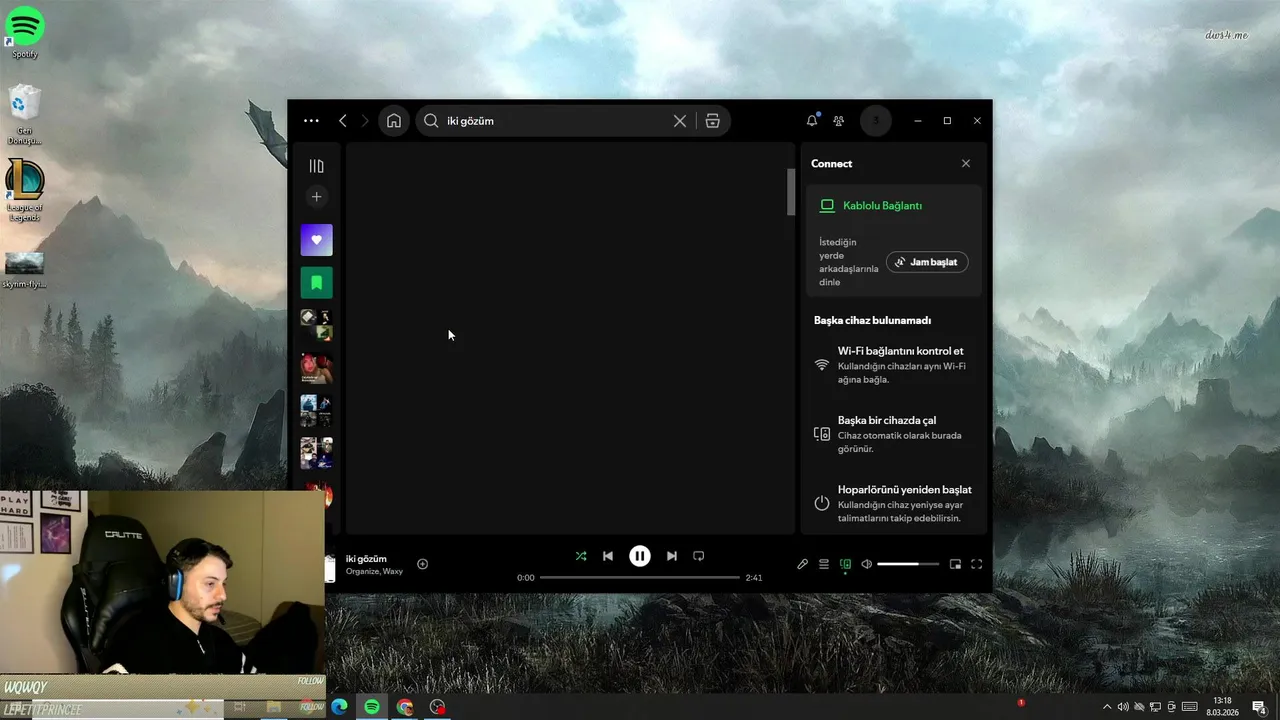The width and height of the screenshot is (1280, 720).
Task: Open the mini player
Action: [x=955, y=564]
